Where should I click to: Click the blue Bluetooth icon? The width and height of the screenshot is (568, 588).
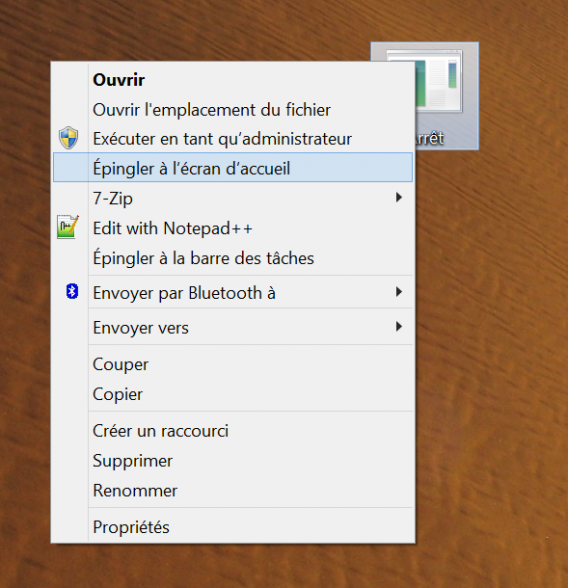(72, 291)
